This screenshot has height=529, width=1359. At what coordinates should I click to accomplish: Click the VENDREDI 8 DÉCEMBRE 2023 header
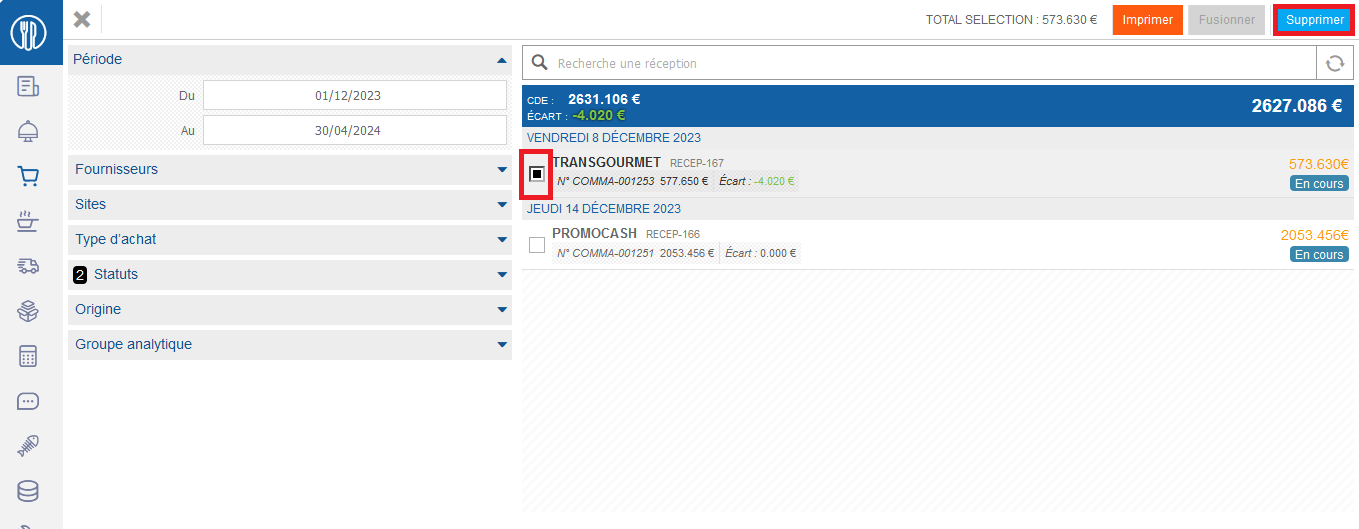pos(614,138)
